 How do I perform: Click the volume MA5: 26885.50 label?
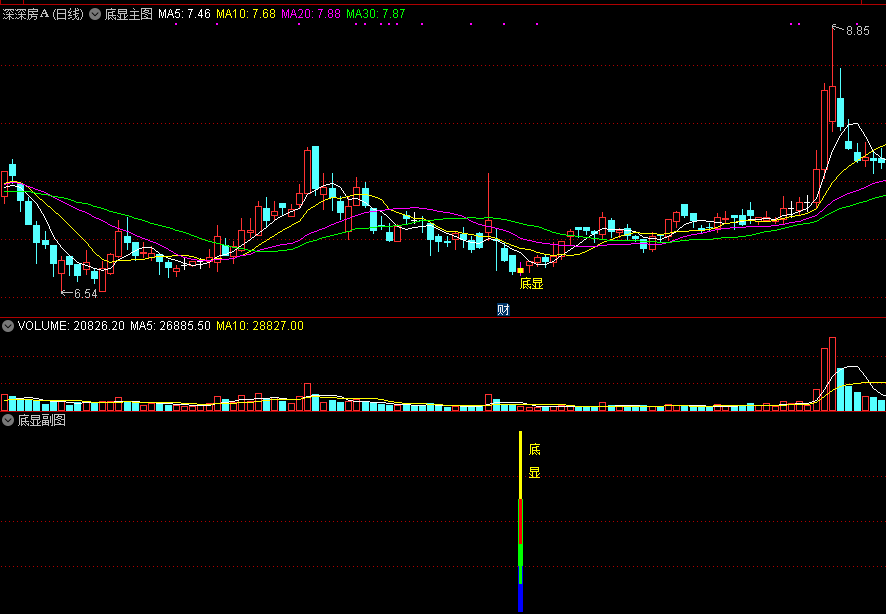[x=170, y=326]
